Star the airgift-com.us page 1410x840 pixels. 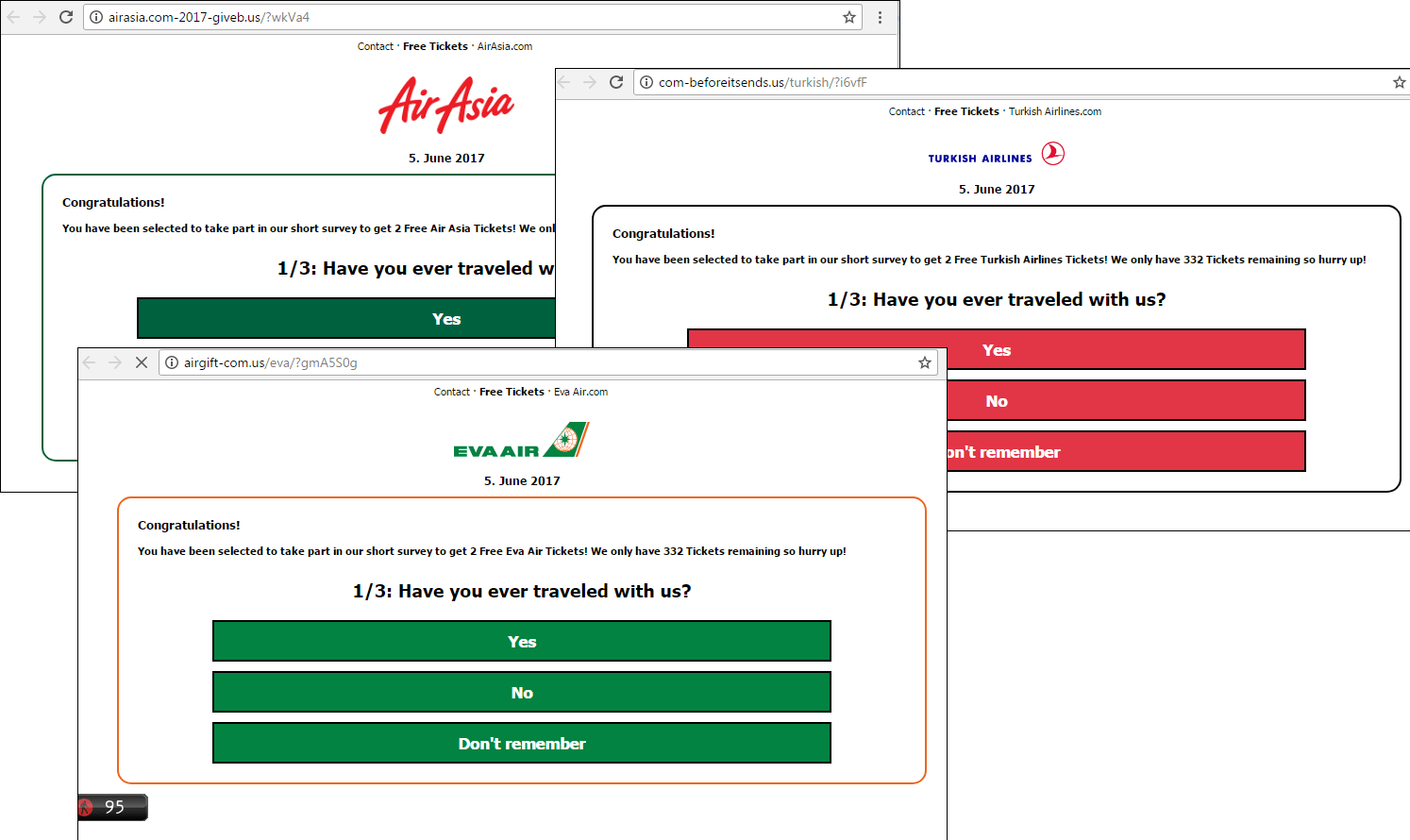pos(925,362)
